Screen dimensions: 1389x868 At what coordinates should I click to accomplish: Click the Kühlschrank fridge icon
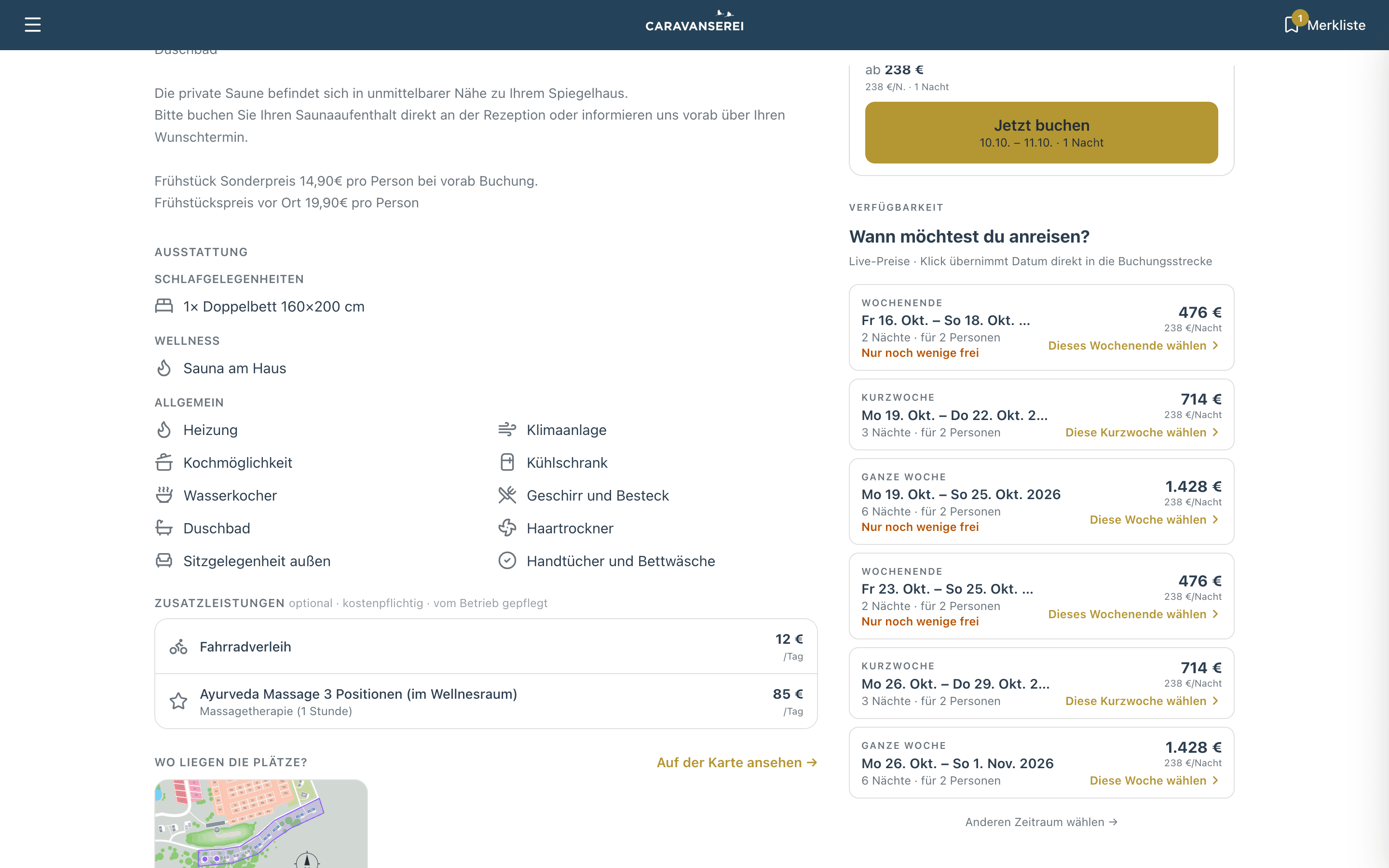tap(507, 462)
